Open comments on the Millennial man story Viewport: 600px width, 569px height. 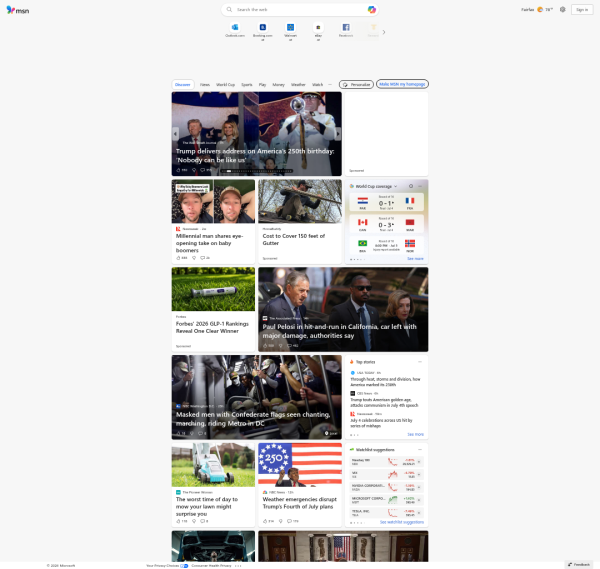203,258
